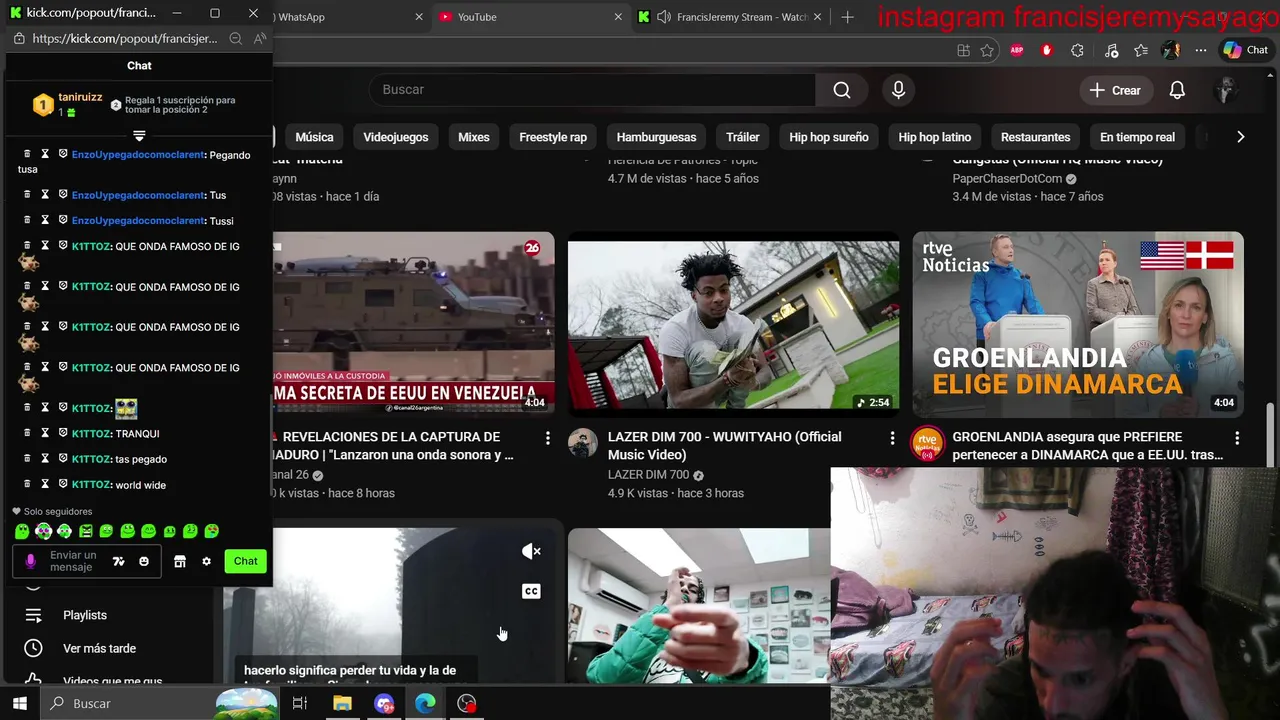
Task: Open the emoji picker in Kick chat
Action: [144, 561]
